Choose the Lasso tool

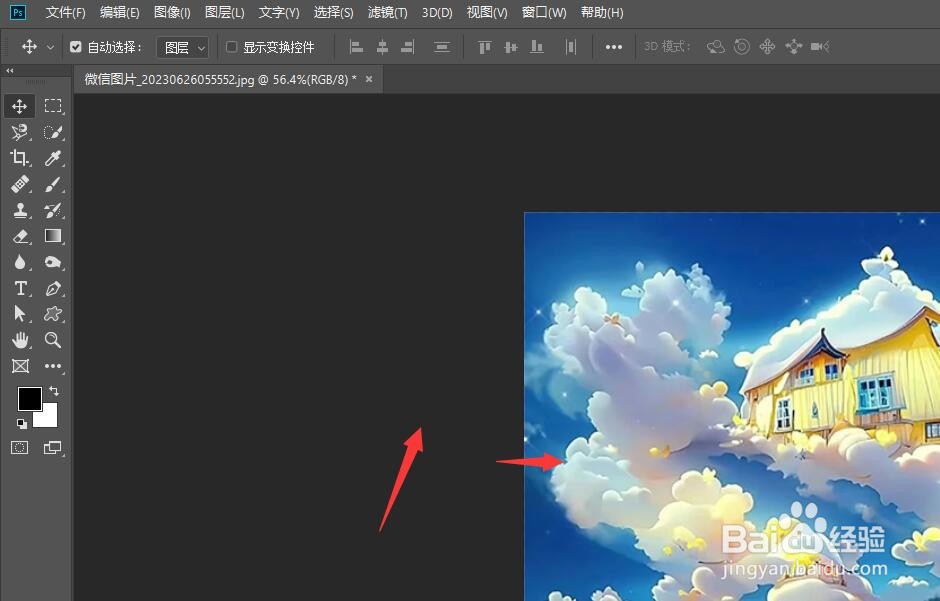19,132
